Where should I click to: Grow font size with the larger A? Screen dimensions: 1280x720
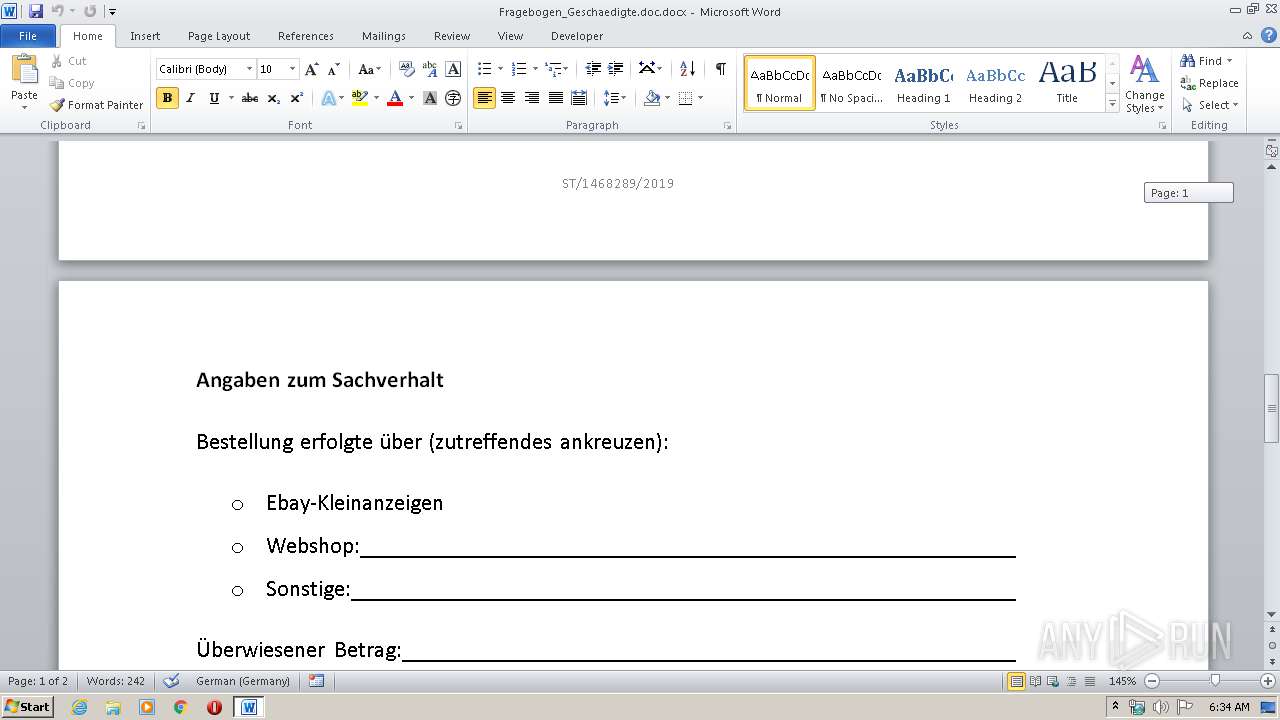[312, 69]
